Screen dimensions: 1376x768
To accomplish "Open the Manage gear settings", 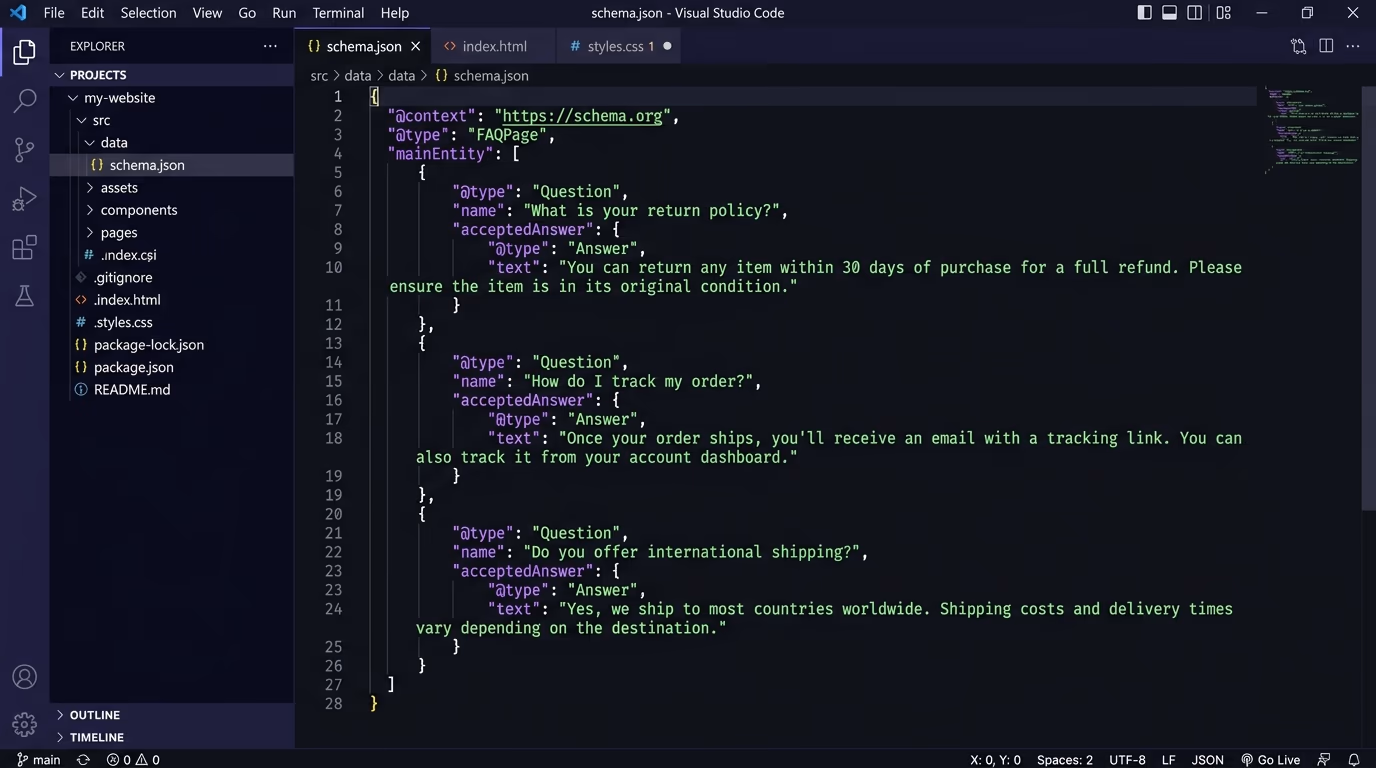I will 24,724.
